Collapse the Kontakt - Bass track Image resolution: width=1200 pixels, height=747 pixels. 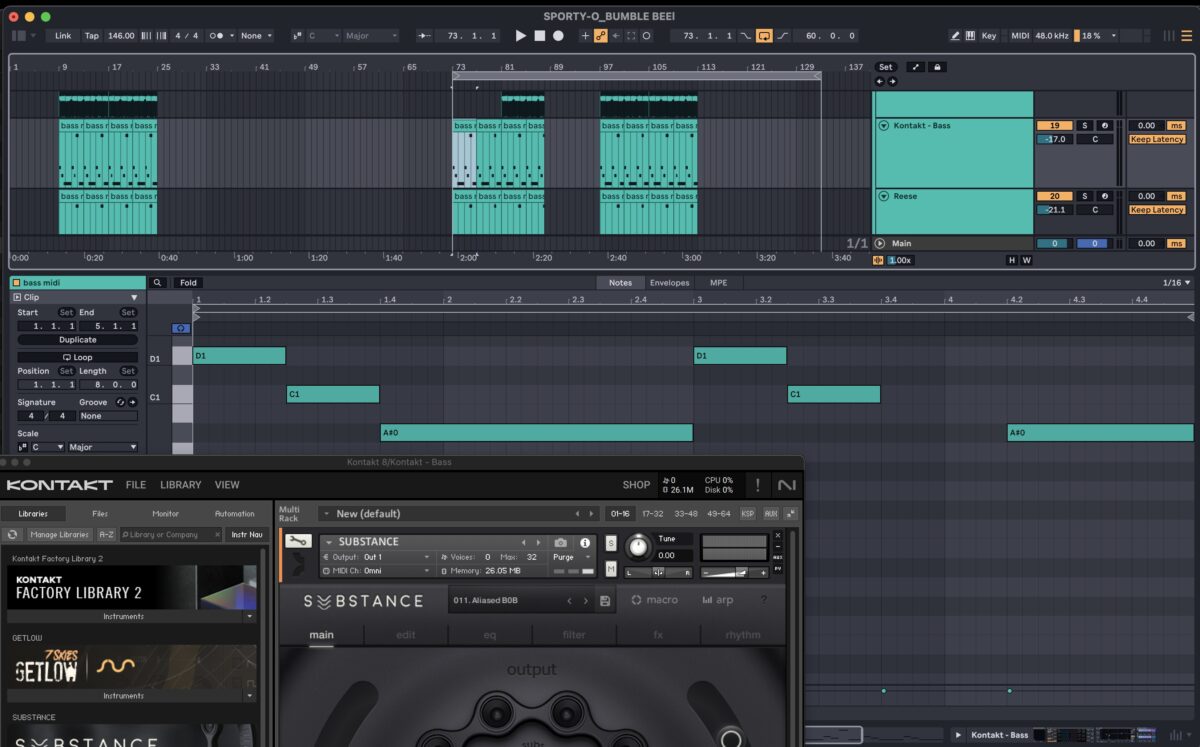click(x=883, y=126)
